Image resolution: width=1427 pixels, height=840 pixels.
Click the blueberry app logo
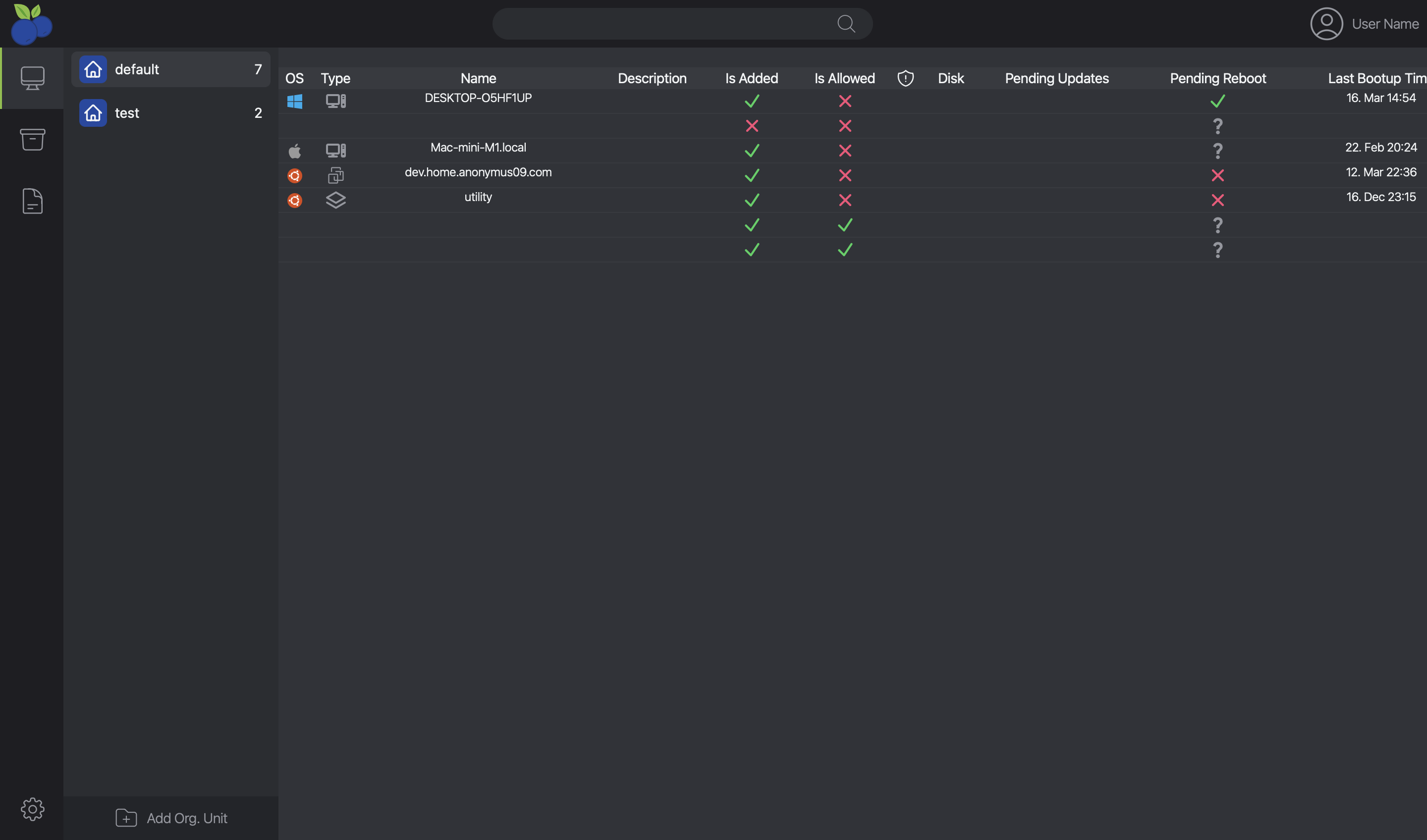32,24
